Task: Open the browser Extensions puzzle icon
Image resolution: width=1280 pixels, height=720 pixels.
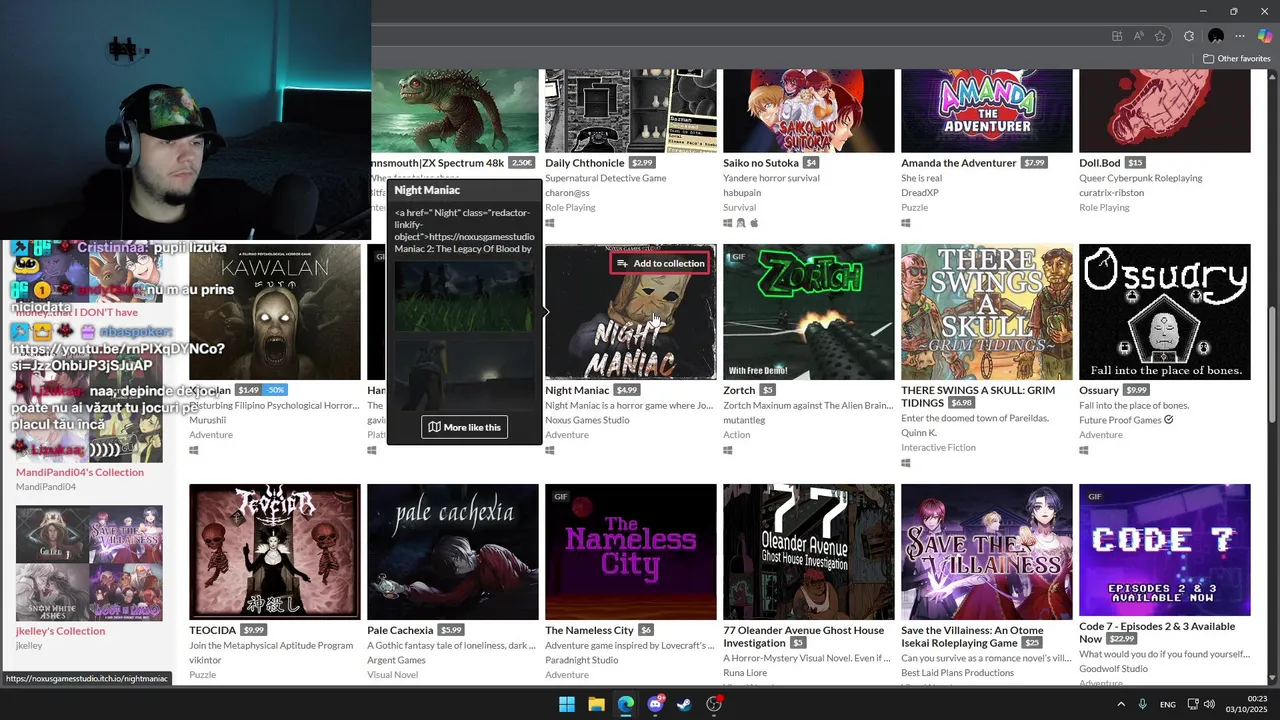Action: [1189, 36]
